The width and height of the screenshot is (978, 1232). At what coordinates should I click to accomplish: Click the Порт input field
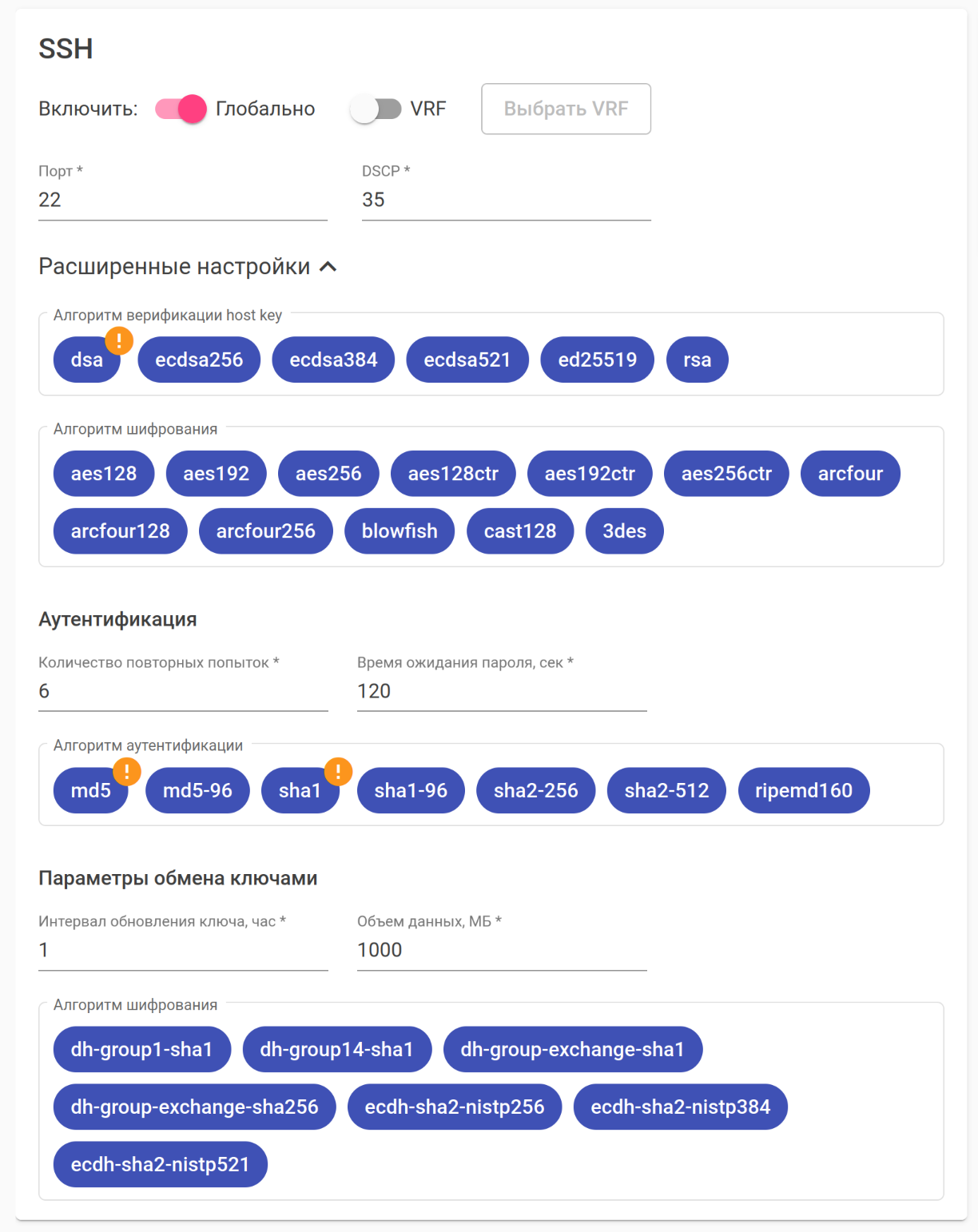point(183,200)
